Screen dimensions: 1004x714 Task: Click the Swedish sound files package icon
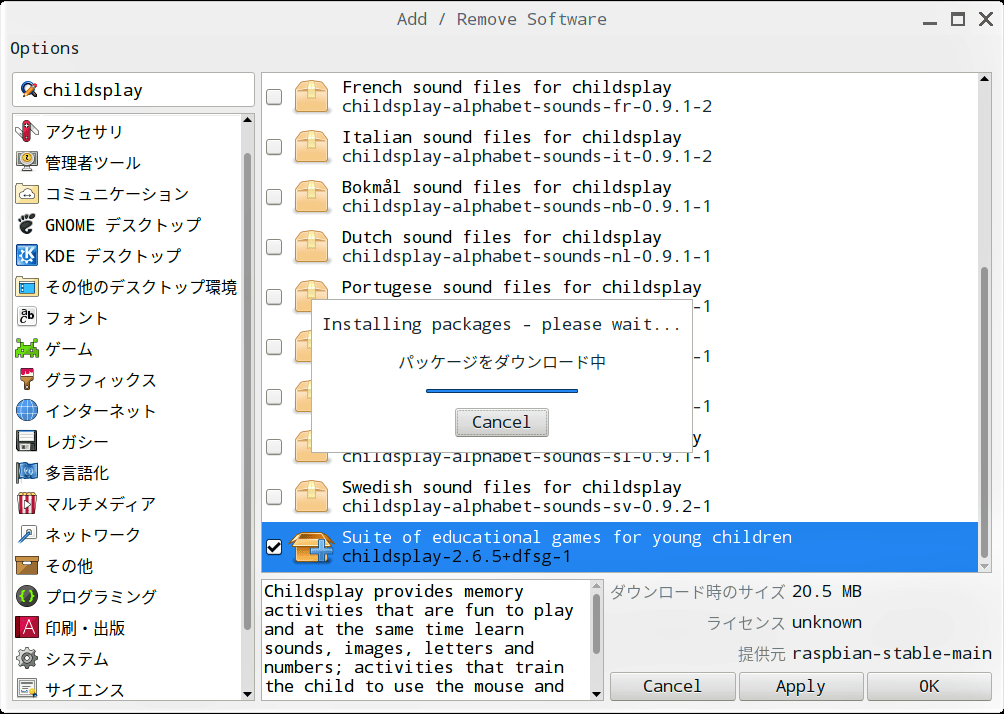(312, 497)
